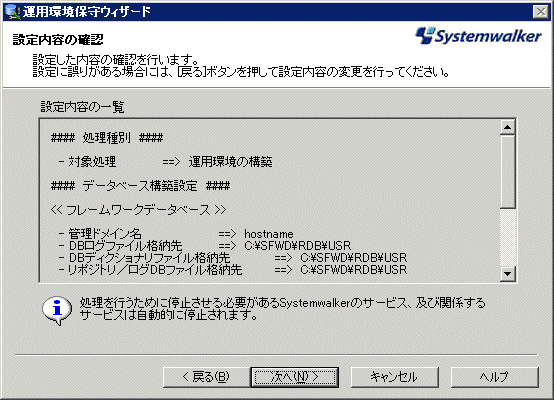This screenshot has width=554, height=400.
Task: Click the '#### 処理種別 ####' heading line
Action: tap(107, 137)
